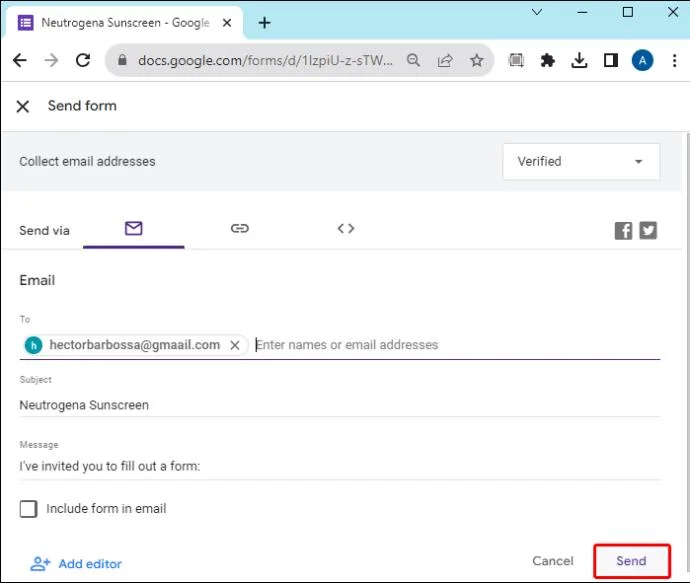Click the Google Forms tab favicon

[26, 22]
